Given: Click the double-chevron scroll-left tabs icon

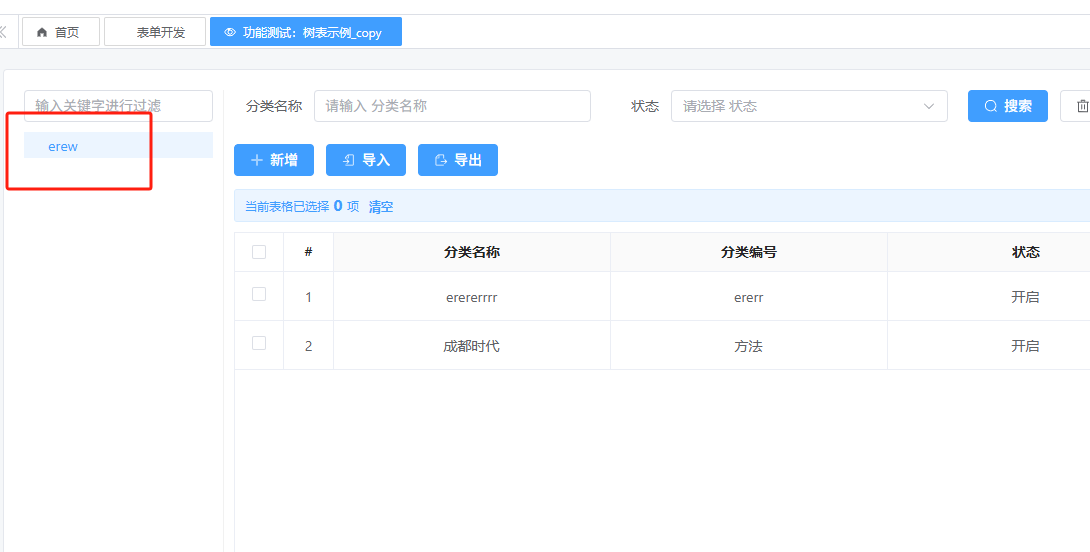Looking at the screenshot, I should (3, 32).
